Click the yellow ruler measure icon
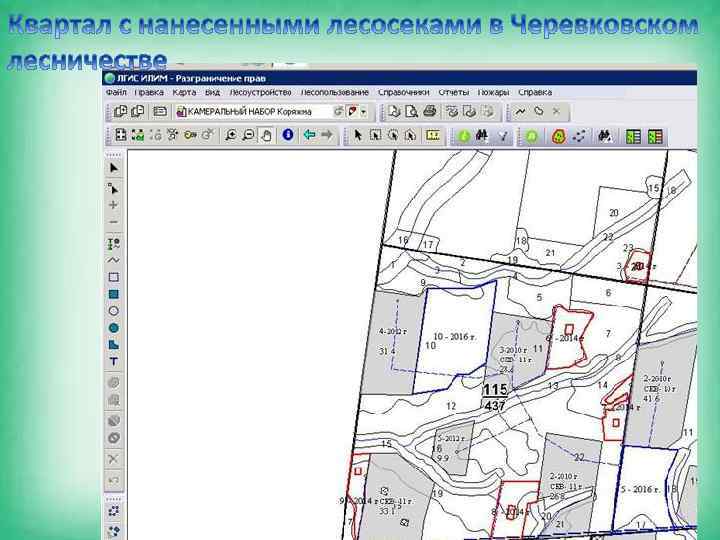Image resolution: width=720 pixels, height=540 pixels. (433, 135)
